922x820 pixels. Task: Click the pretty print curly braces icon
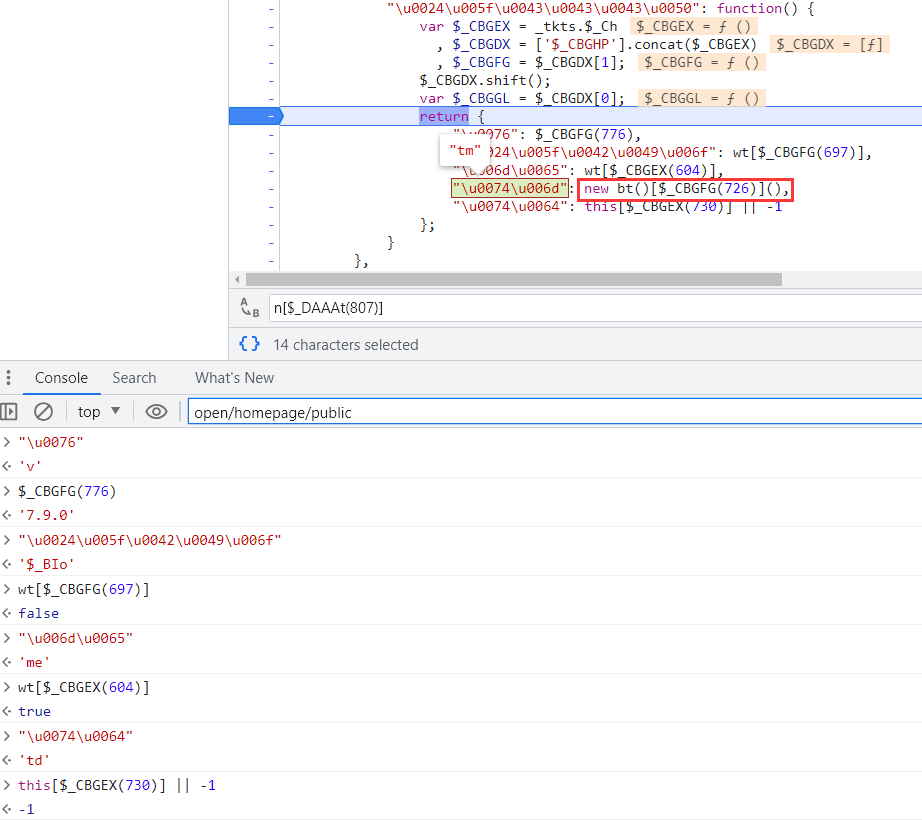point(249,344)
